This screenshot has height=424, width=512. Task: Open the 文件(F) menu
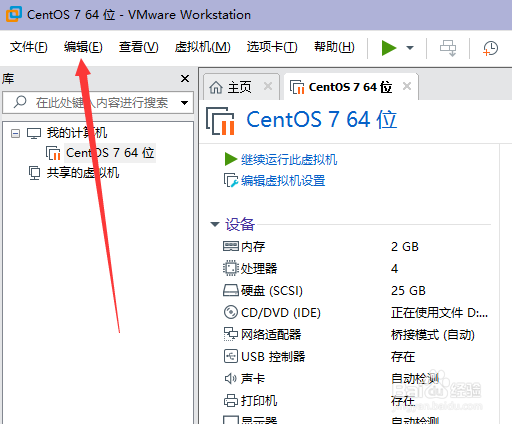click(29, 47)
